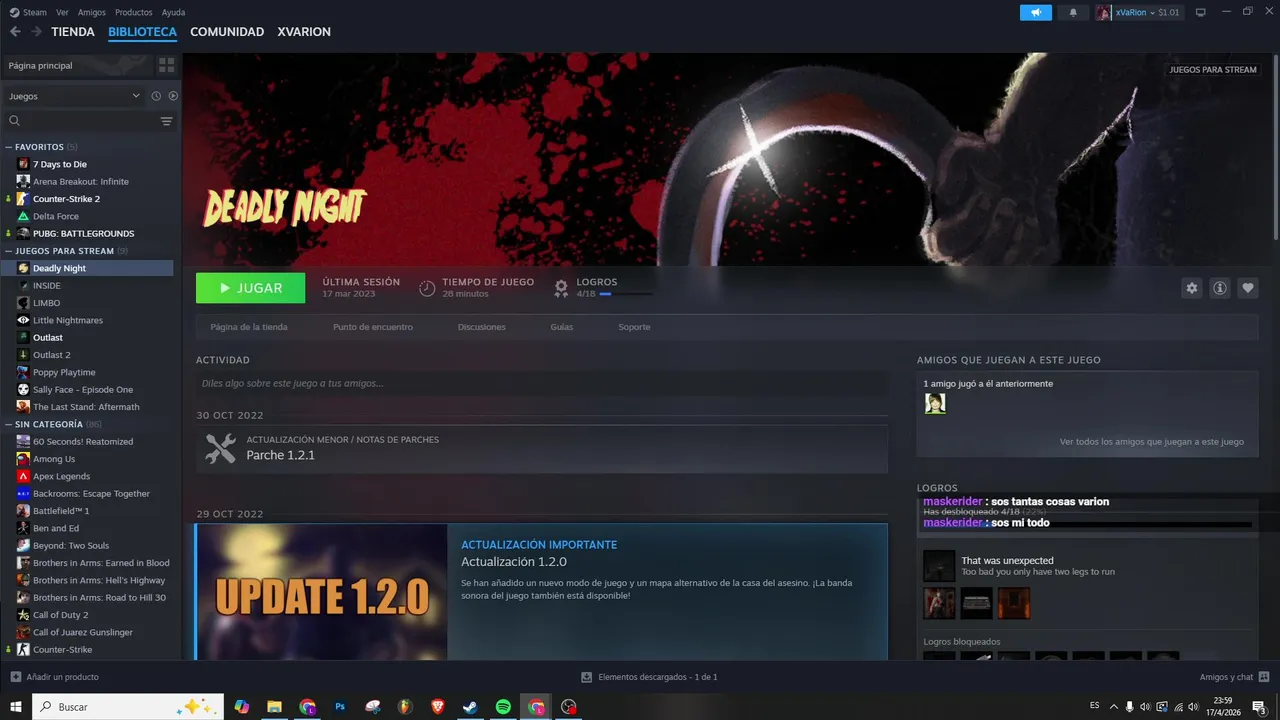Go to the COMUNIDAD tab

(227, 32)
